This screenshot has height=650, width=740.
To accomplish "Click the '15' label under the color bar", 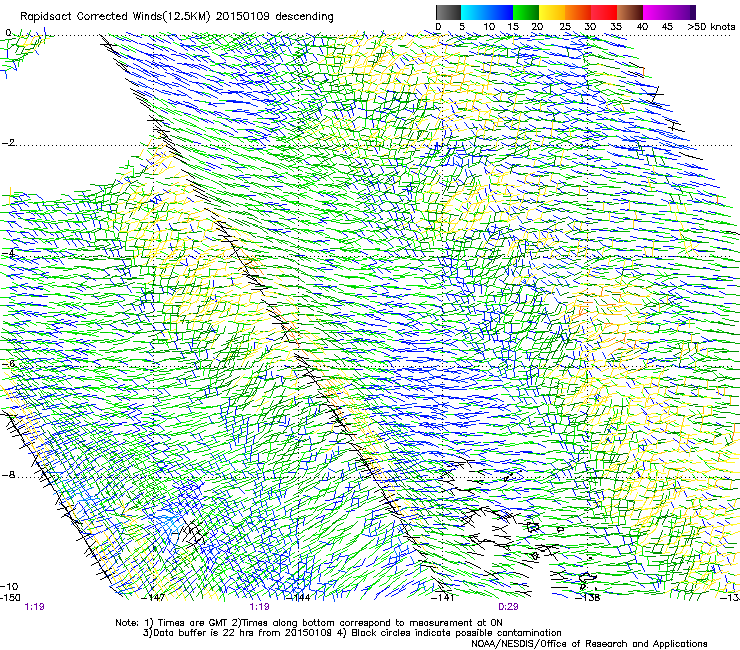I will click(x=513, y=27).
